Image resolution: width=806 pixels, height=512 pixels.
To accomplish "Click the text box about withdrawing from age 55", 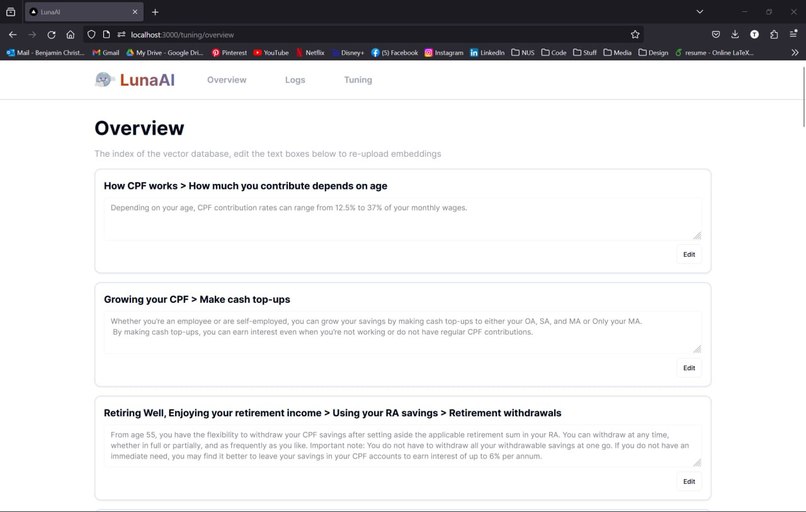I will (402, 446).
